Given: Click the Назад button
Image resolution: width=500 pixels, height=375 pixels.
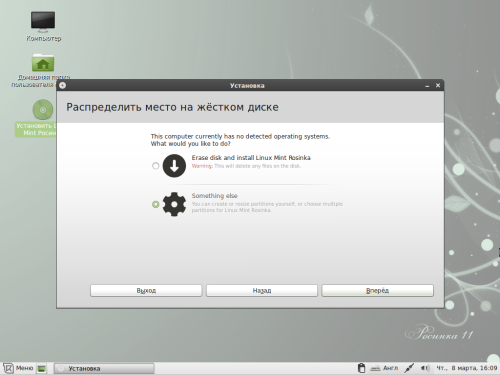Looking at the screenshot, I should [x=262, y=290].
